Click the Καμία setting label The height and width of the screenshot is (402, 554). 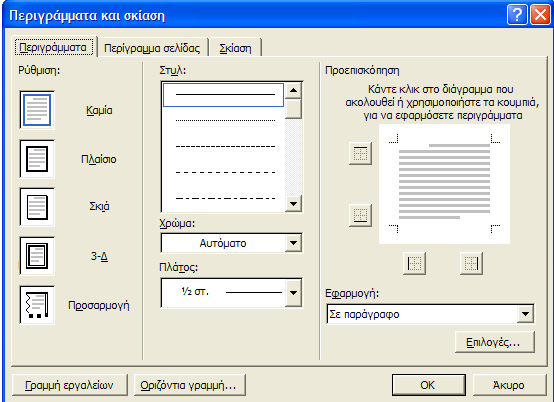click(99, 110)
